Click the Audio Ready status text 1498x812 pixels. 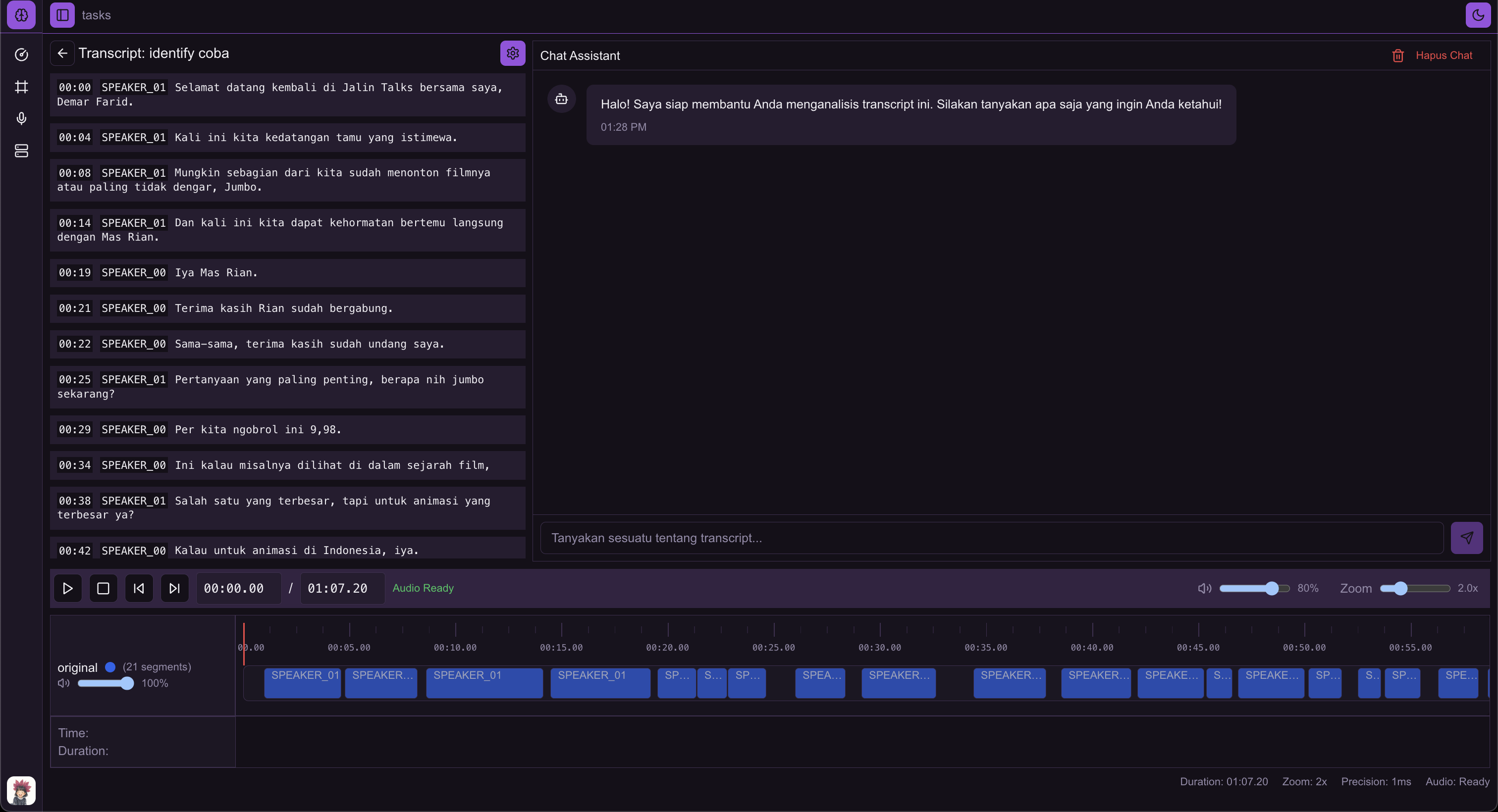tap(423, 588)
